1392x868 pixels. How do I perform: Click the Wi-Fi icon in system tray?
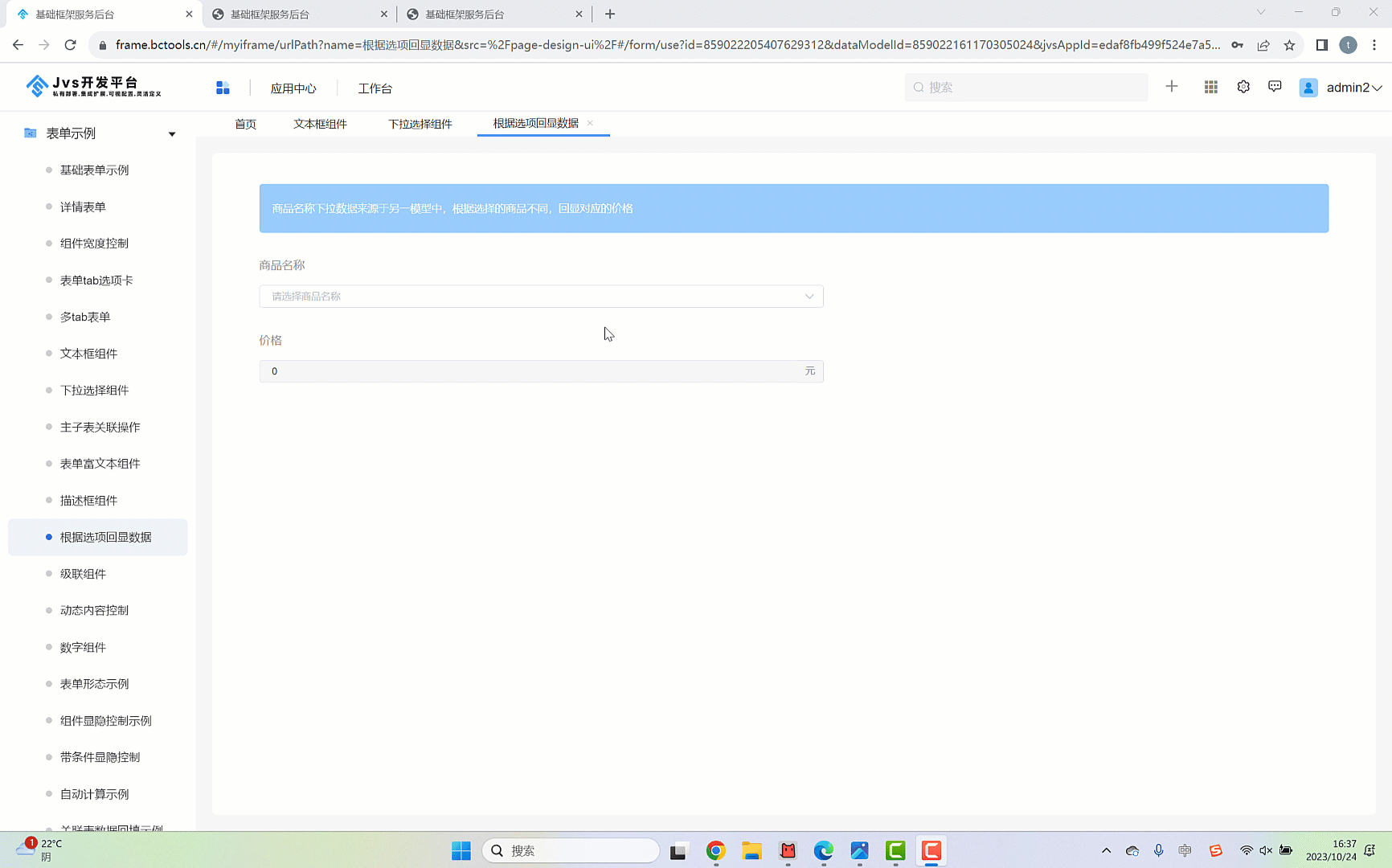[x=1246, y=850]
